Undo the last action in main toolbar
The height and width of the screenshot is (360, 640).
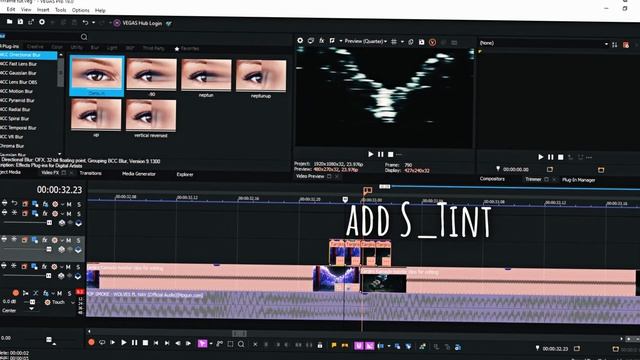coord(85,22)
